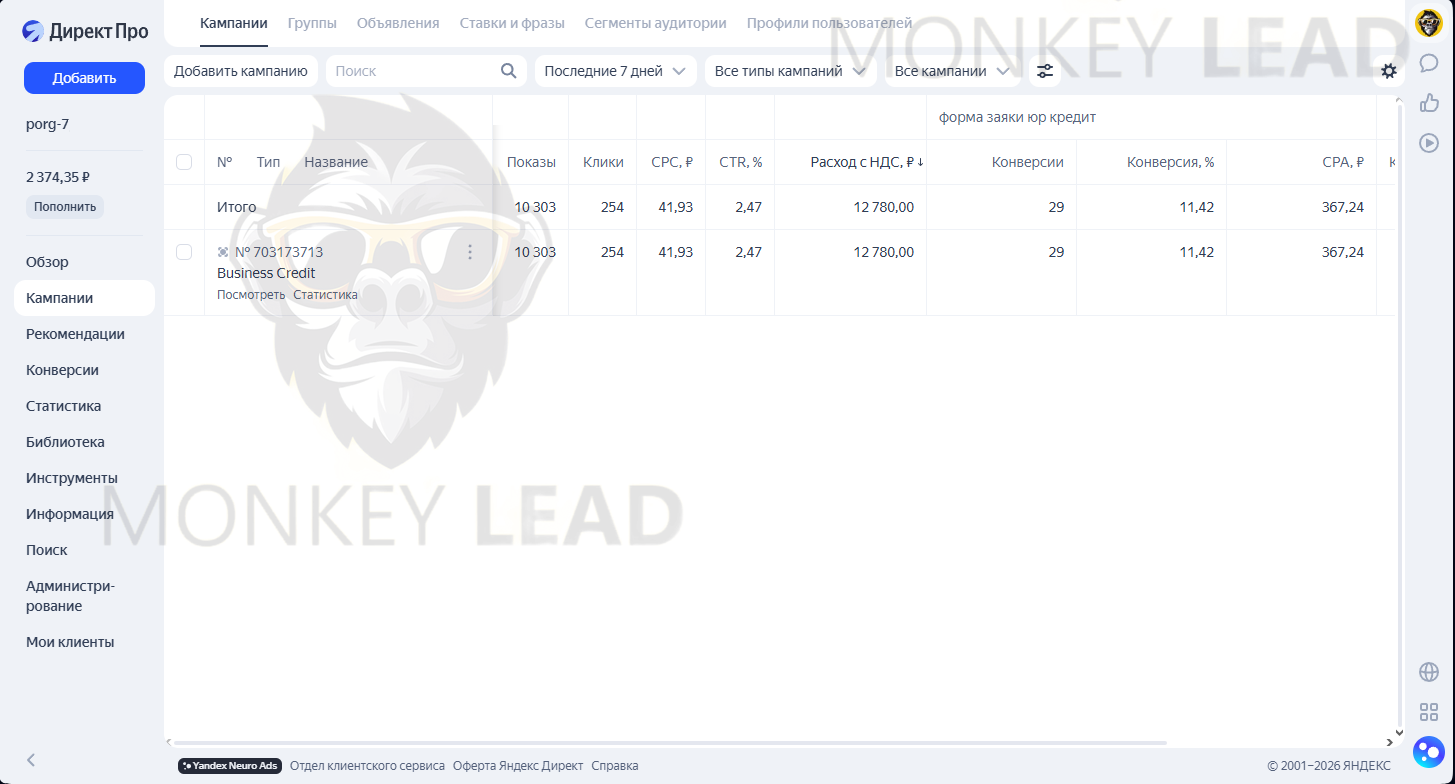Click the search magnifier icon
Viewport: 1455px width, 784px height.
click(508, 71)
